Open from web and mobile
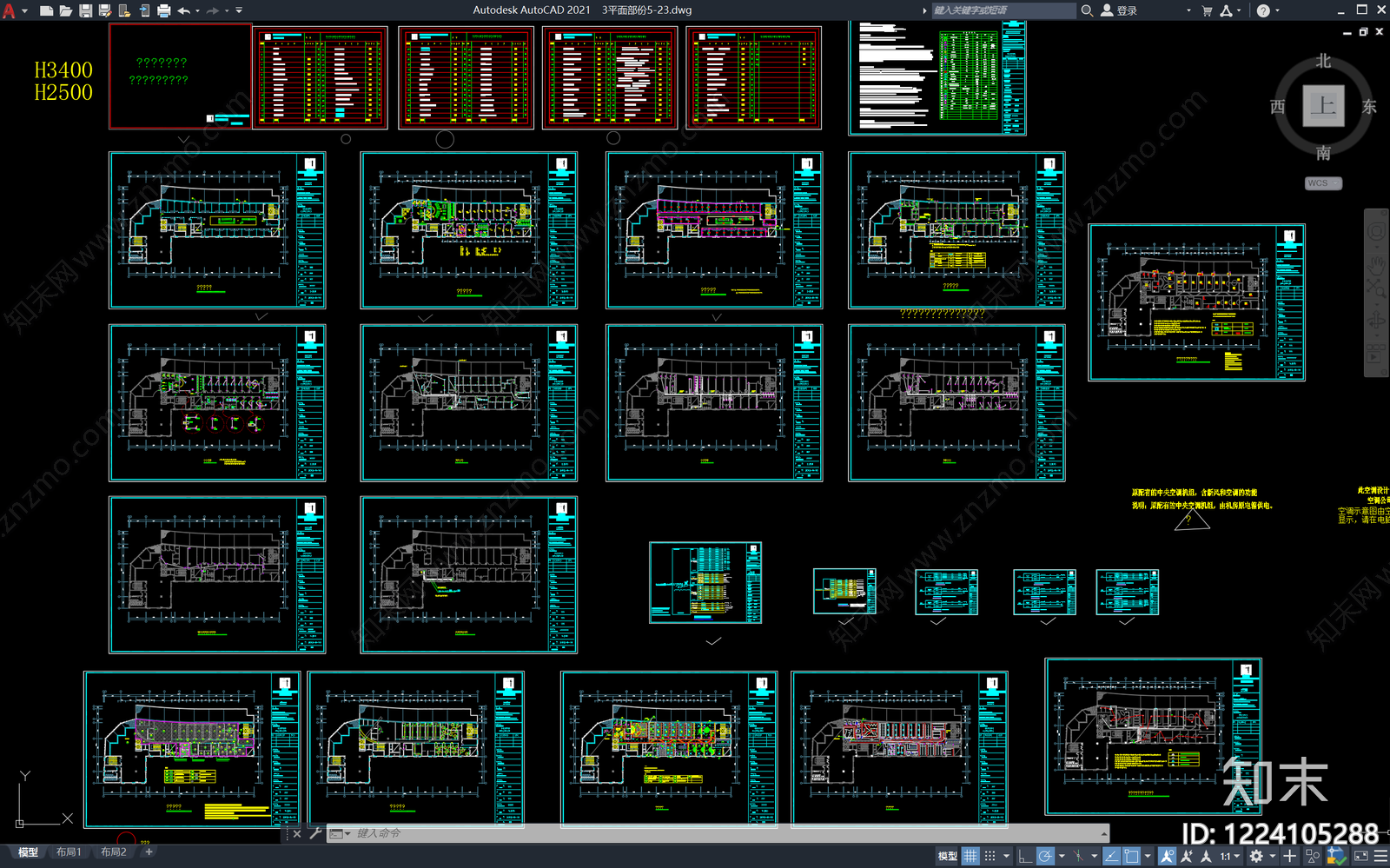 (124, 10)
